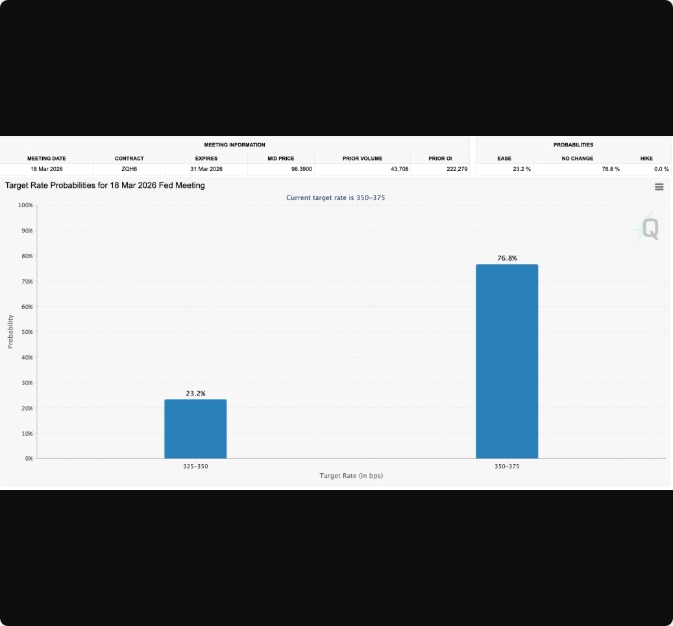
Task: Click the Q watermark logo on chart
Action: (649, 229)
